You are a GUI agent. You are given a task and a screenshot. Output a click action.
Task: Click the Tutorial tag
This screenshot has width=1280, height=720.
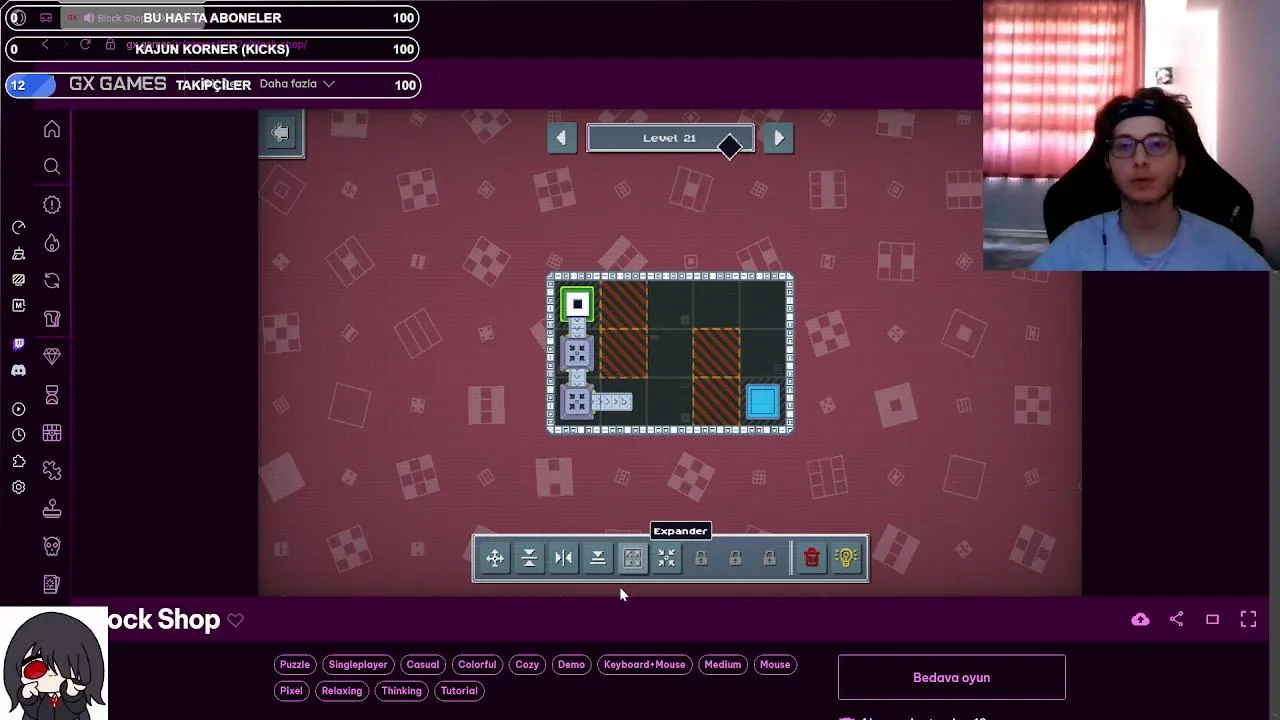(459, 690)
